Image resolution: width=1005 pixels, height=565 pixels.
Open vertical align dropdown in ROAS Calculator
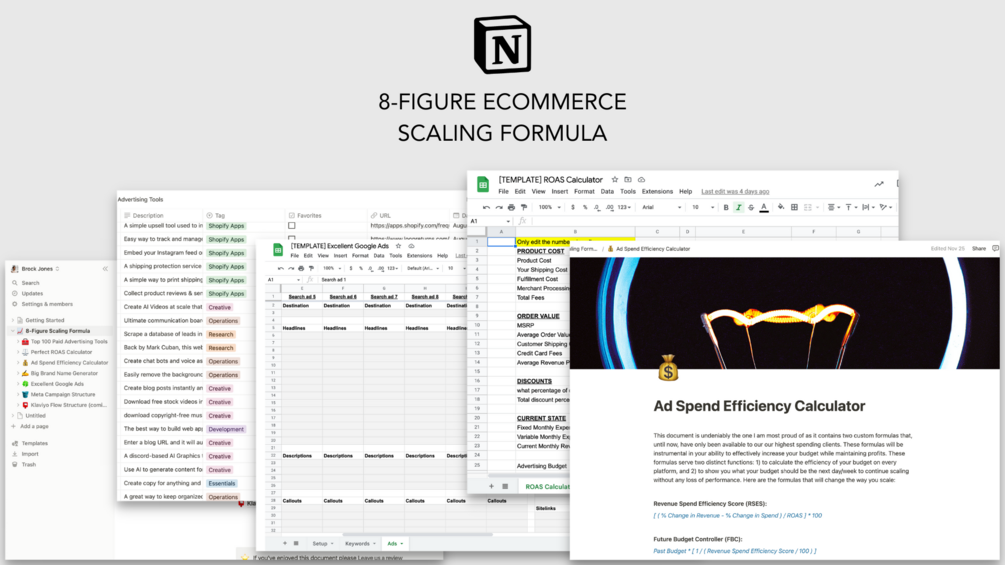pyautogui.click(x=851, y=208)
